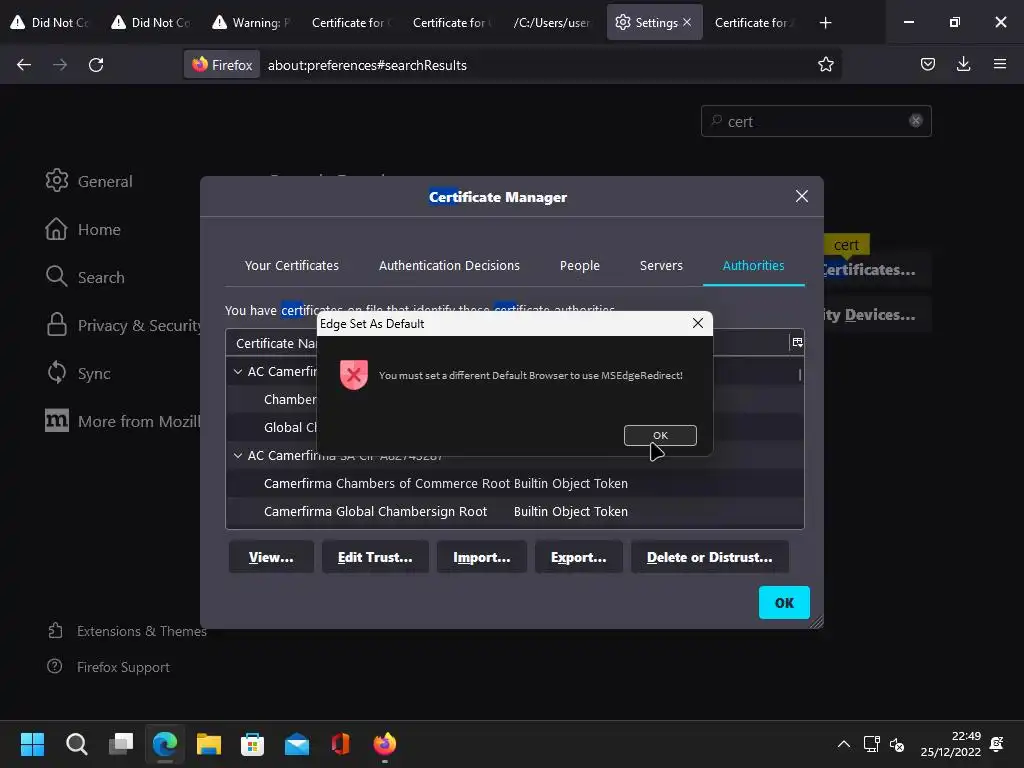1024x768 pixels.
Task: Switch to Firefox on taskbar
Action: pos(385,744)
